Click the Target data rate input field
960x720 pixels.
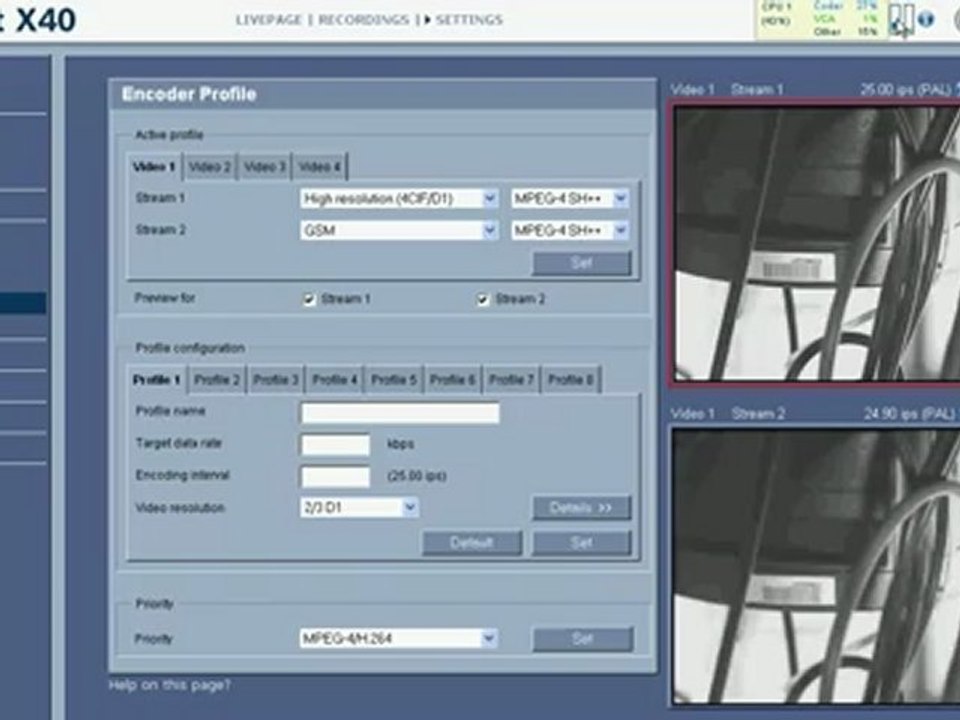point(336,444)
